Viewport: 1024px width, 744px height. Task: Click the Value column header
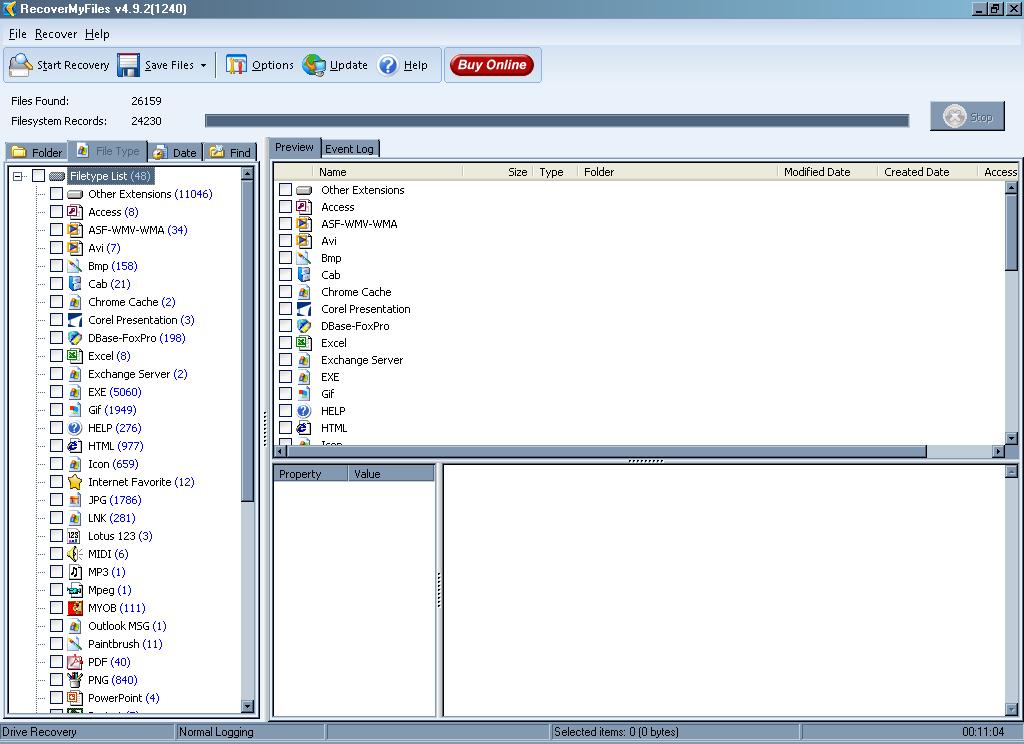[391, 474]
